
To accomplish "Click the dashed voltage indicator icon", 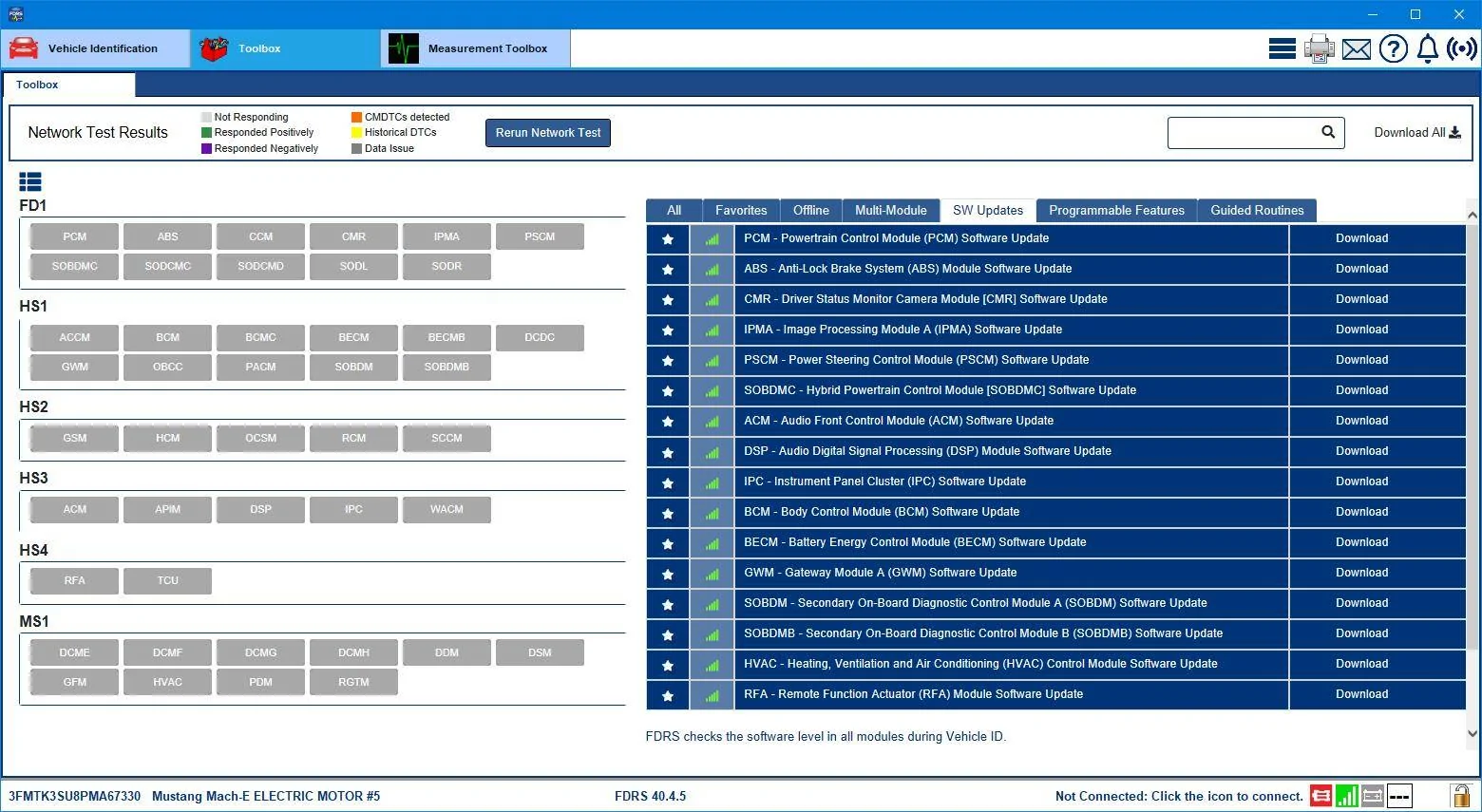I will 1398,796.
